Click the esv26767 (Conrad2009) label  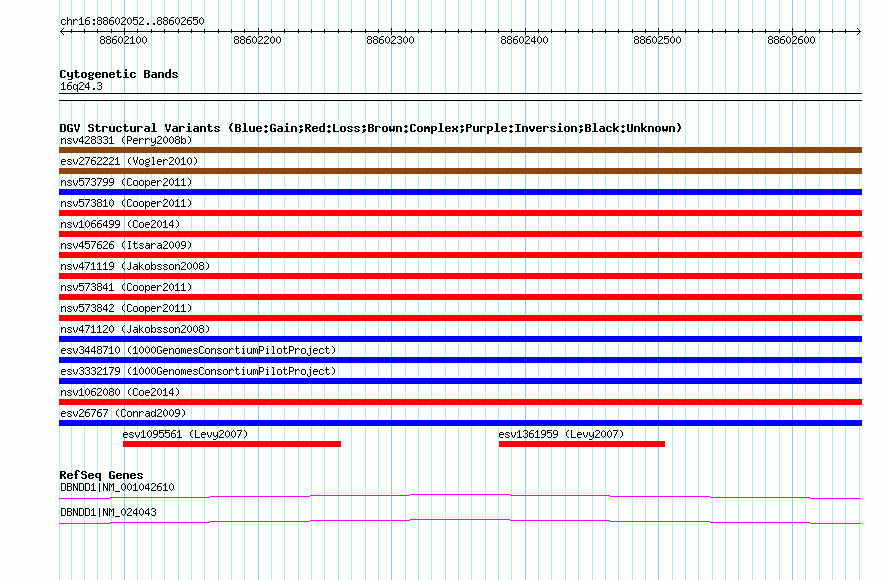(x=123, y=413)
